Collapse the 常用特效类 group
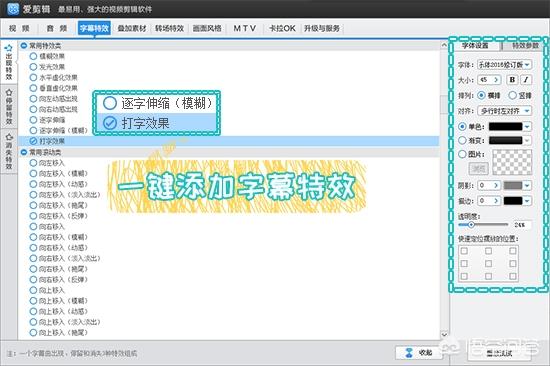 click(x=24, y=46)
